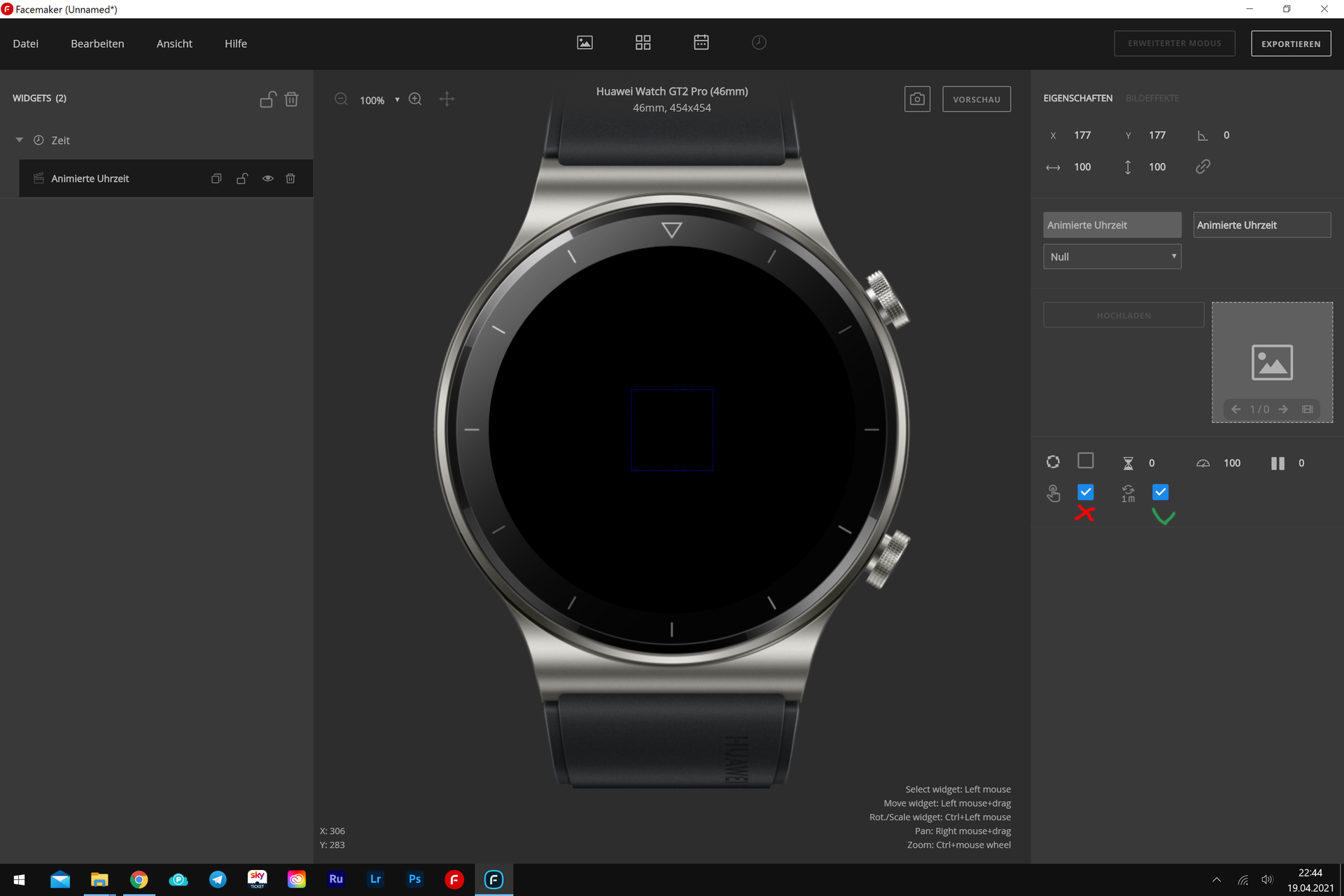Open the grid widgets icon in toolbar

(643, 43)
